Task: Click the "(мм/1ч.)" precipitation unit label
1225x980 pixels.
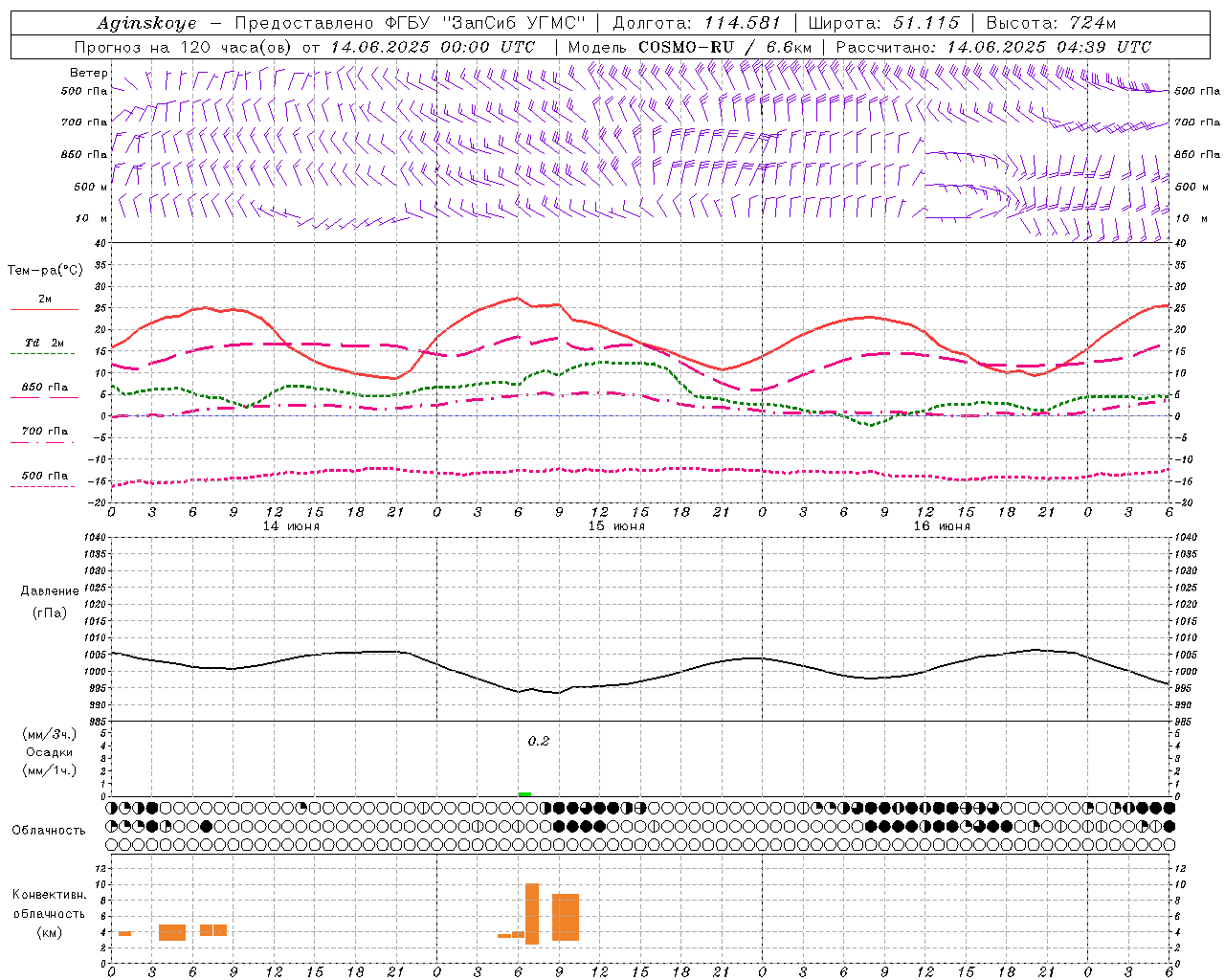Action: click(50, 770)
